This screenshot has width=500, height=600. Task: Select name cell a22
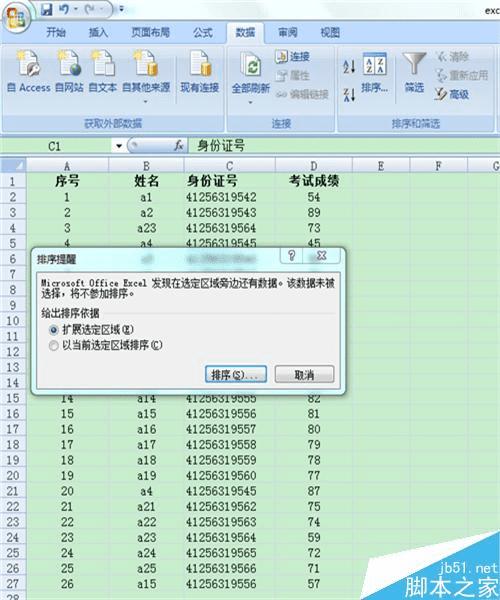coord(146,522)
